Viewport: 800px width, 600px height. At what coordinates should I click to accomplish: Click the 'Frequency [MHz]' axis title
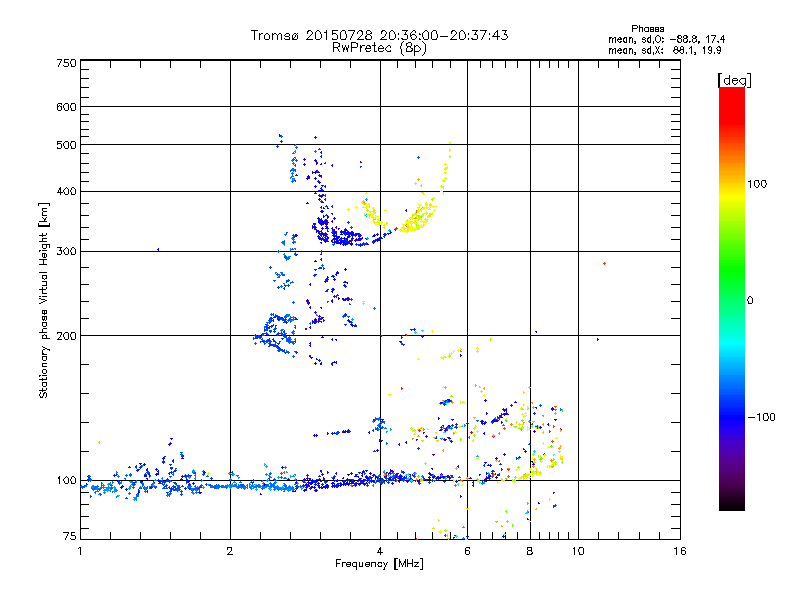pos(379,564)
